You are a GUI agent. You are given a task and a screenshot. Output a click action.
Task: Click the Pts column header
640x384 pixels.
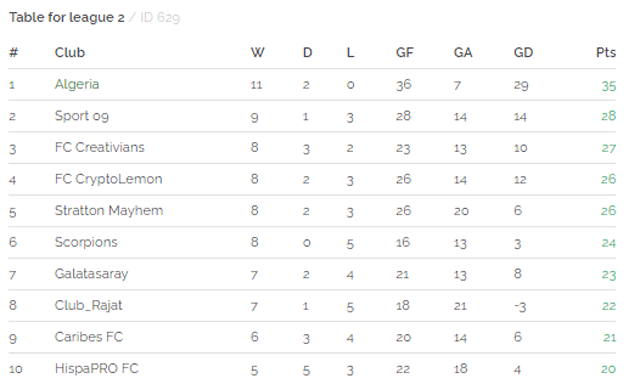[606, 53]
